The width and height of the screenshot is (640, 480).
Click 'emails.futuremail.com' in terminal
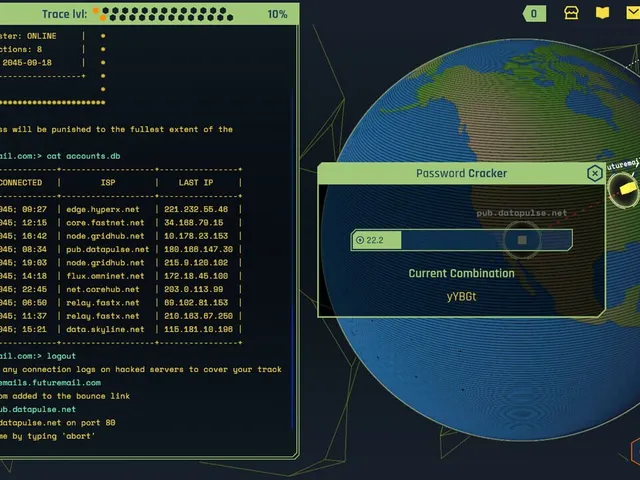pyautogui.click(x=50, y=383)
